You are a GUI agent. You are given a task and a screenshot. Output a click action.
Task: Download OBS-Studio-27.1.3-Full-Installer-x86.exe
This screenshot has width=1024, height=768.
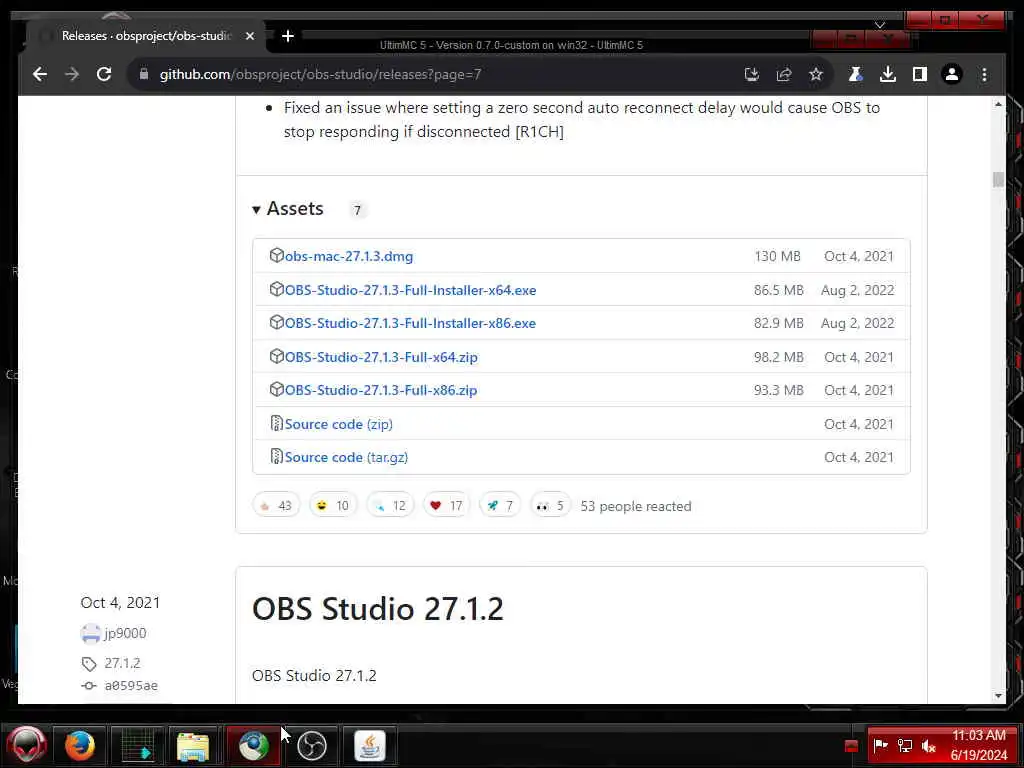click(410, 323)
